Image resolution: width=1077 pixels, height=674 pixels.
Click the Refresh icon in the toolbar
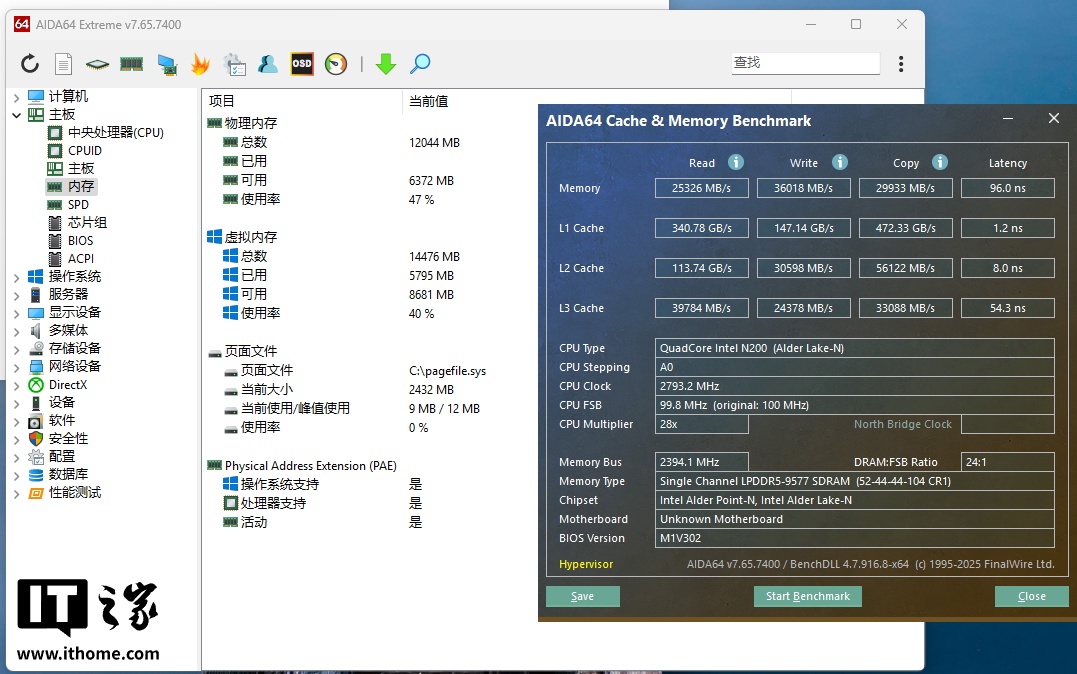point(30,64)
